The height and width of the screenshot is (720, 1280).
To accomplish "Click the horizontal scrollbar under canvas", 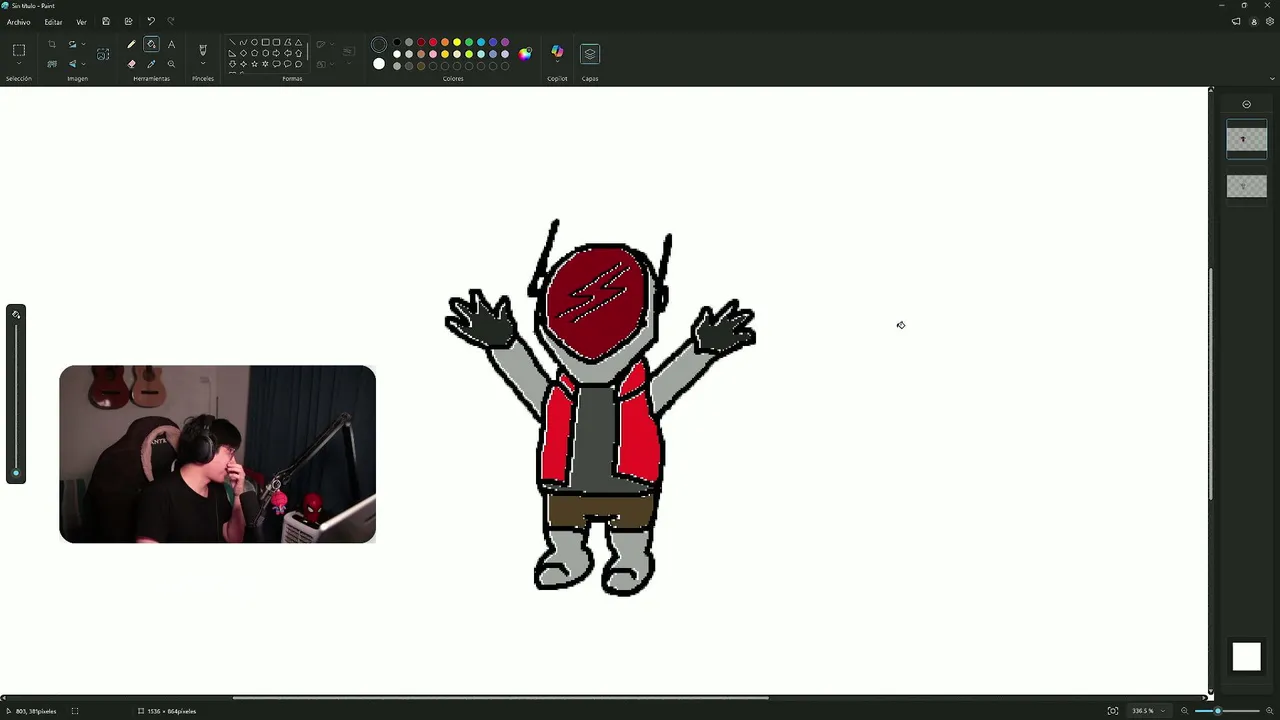I will click(x=500, y=698).
